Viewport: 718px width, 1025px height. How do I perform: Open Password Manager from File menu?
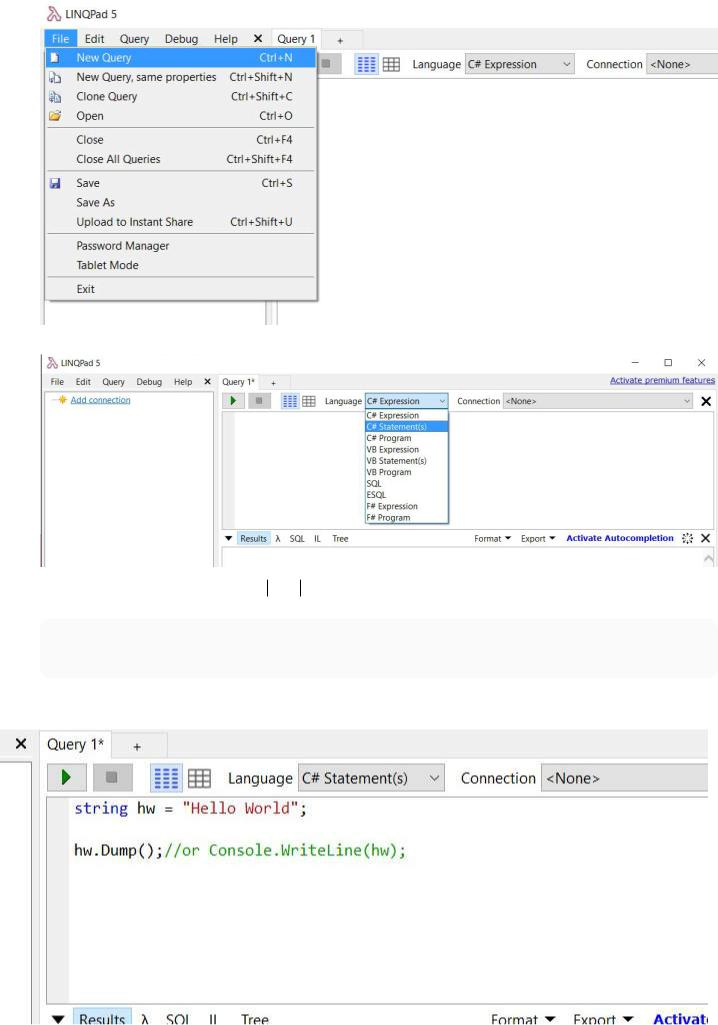(181, 246)
